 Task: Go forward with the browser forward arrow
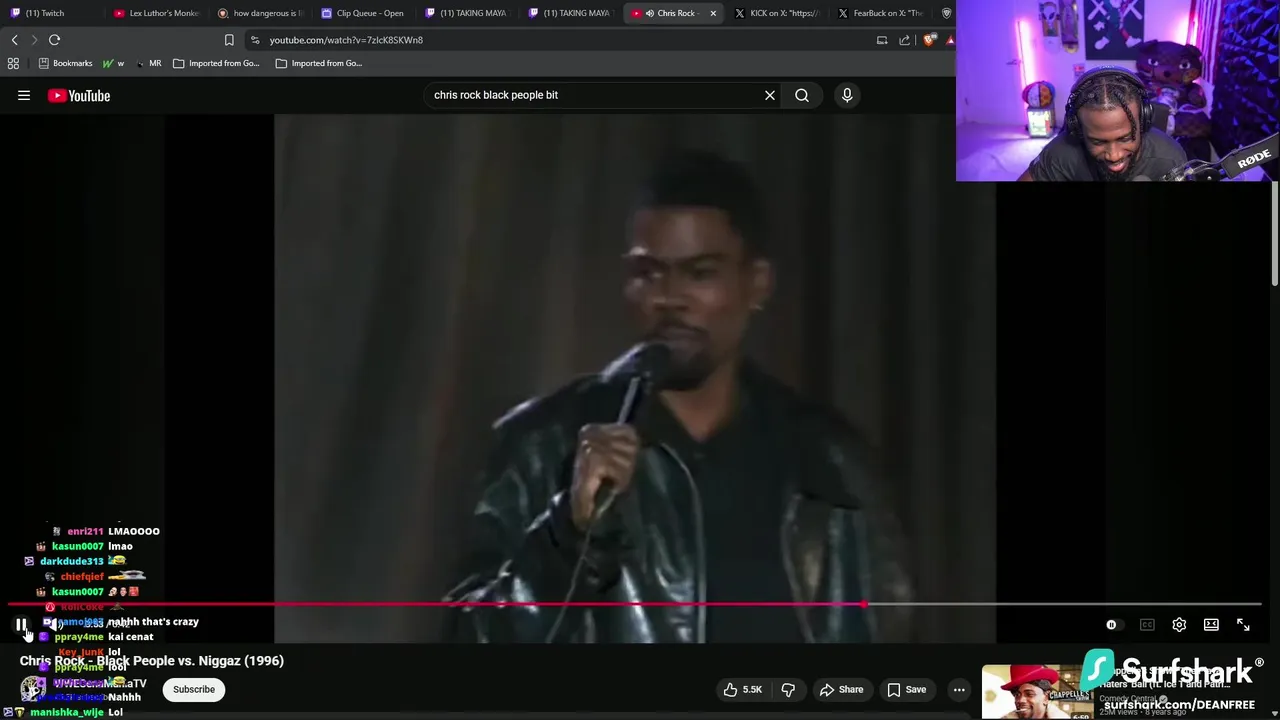click(34, 40)
